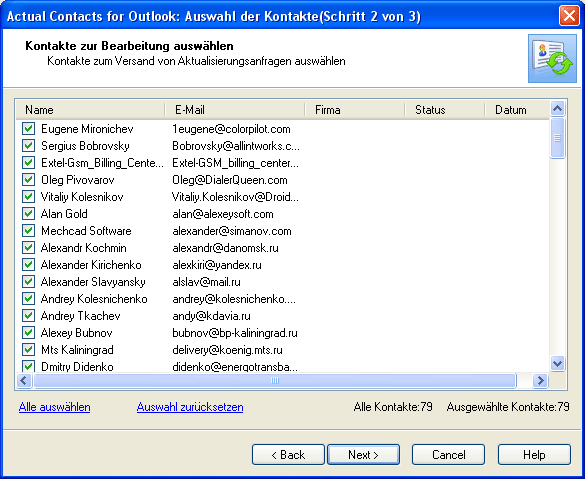Click the Alle auswählen link
Screen dimensions: 585x479
tap(54, 407)
